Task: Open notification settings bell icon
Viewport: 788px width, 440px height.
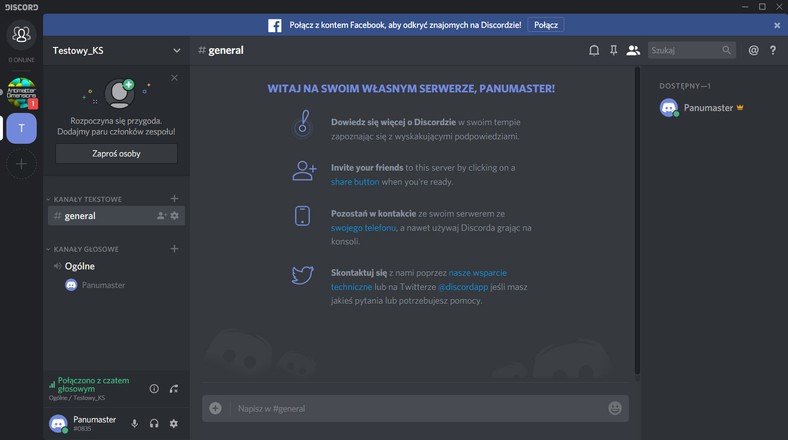Action: point(594,50)
